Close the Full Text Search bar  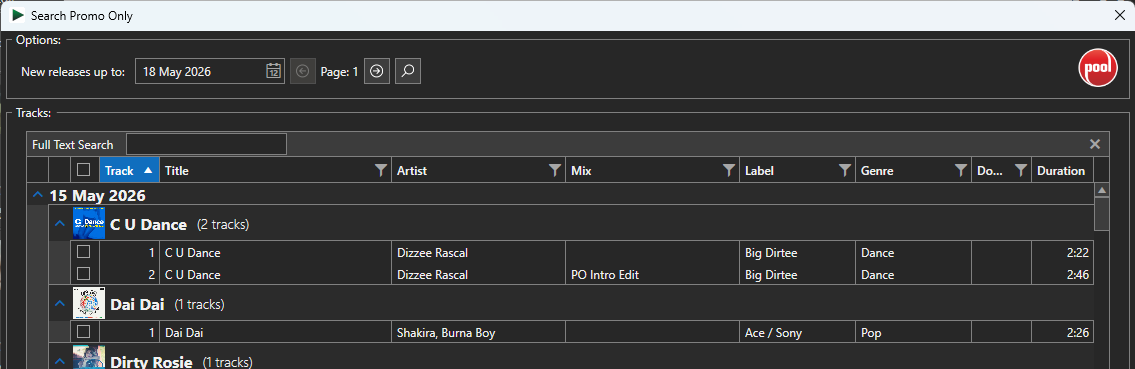pyautogui.click(x=1094, y=144)
